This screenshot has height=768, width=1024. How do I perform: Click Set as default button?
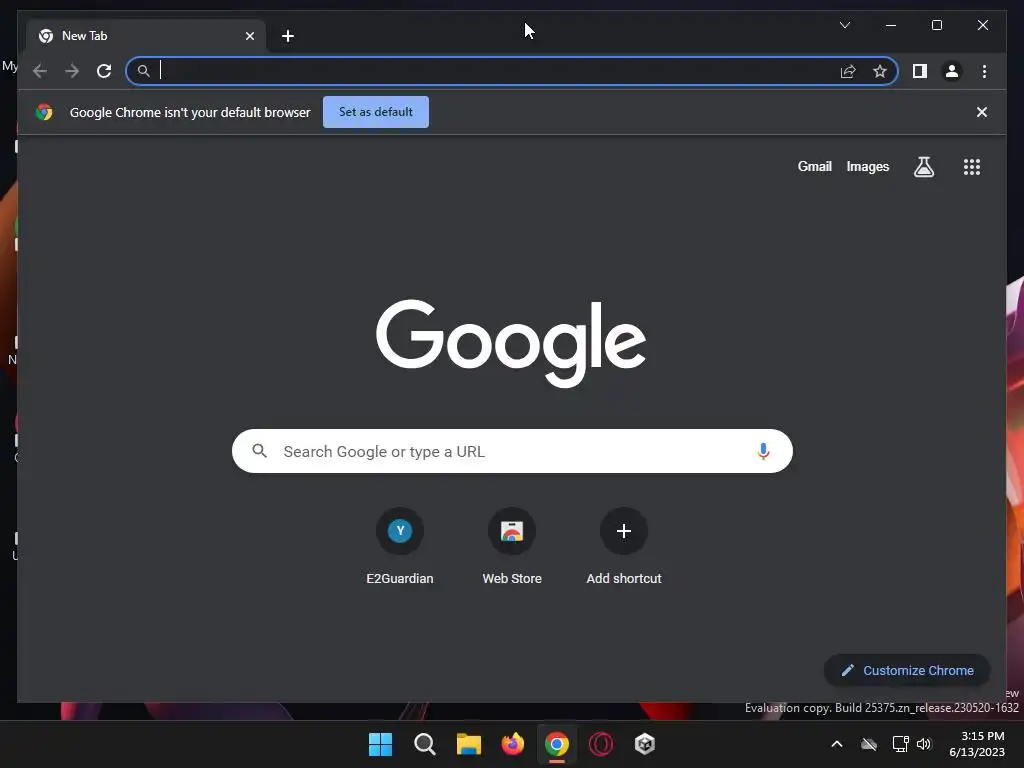tap(376, 112)
